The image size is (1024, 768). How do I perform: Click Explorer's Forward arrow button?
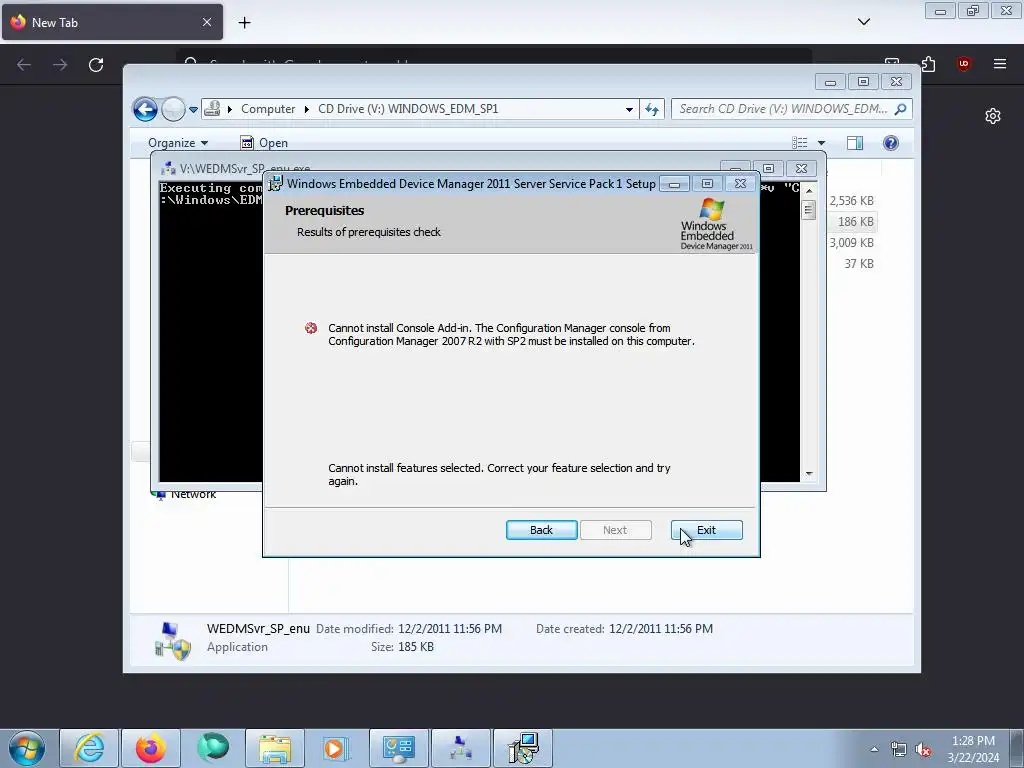coord(173,109)
